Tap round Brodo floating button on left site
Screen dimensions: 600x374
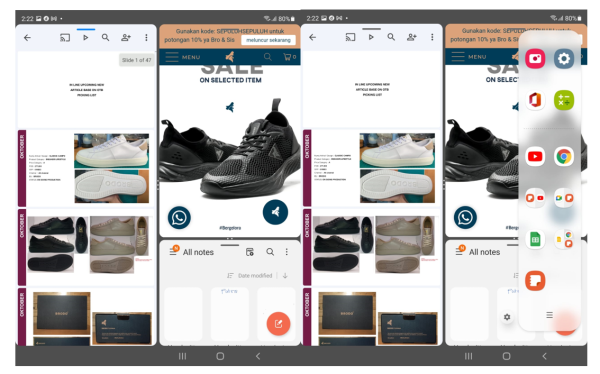[275, 212]
